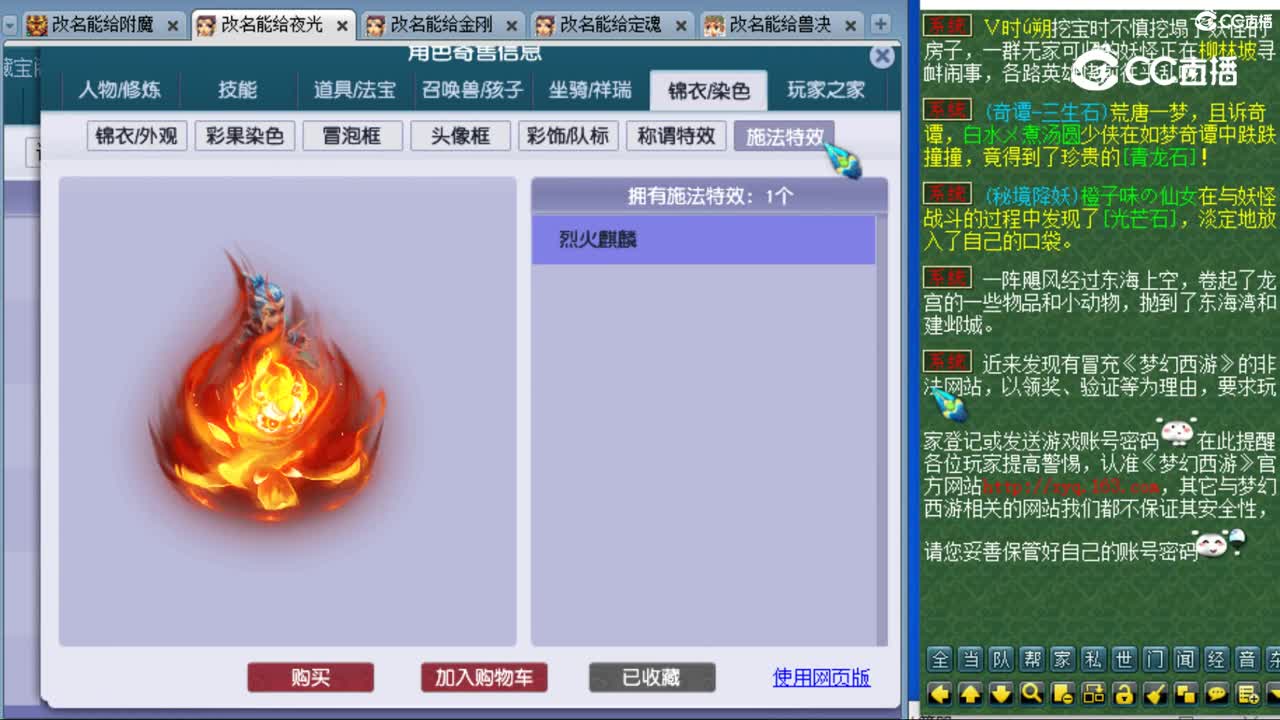The image size is (1280, 720).
Task: Select the 私 (private) chat channel button
Action: (x=1093, y=660)
